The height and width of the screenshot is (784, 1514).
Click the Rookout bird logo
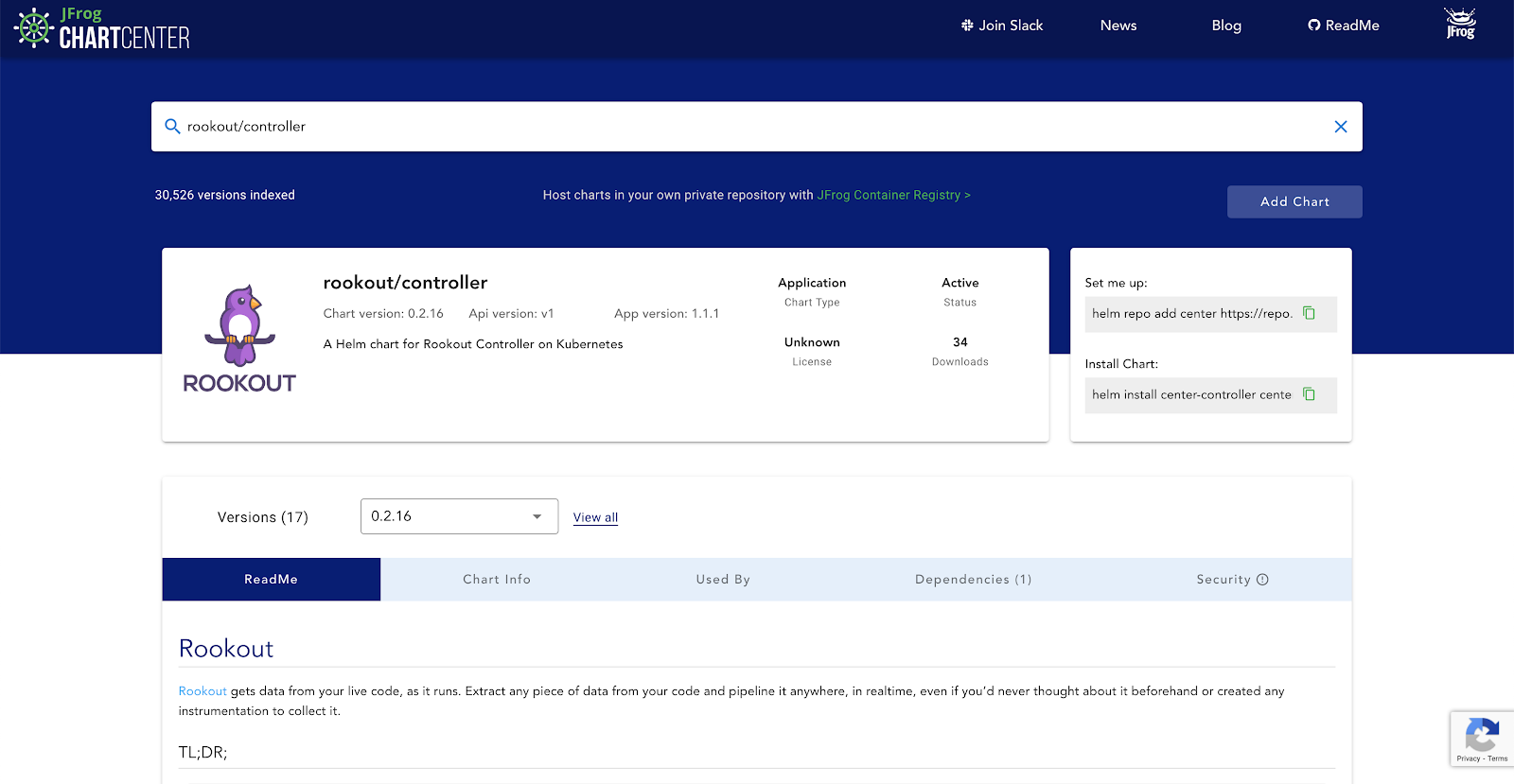pos(239,339)
